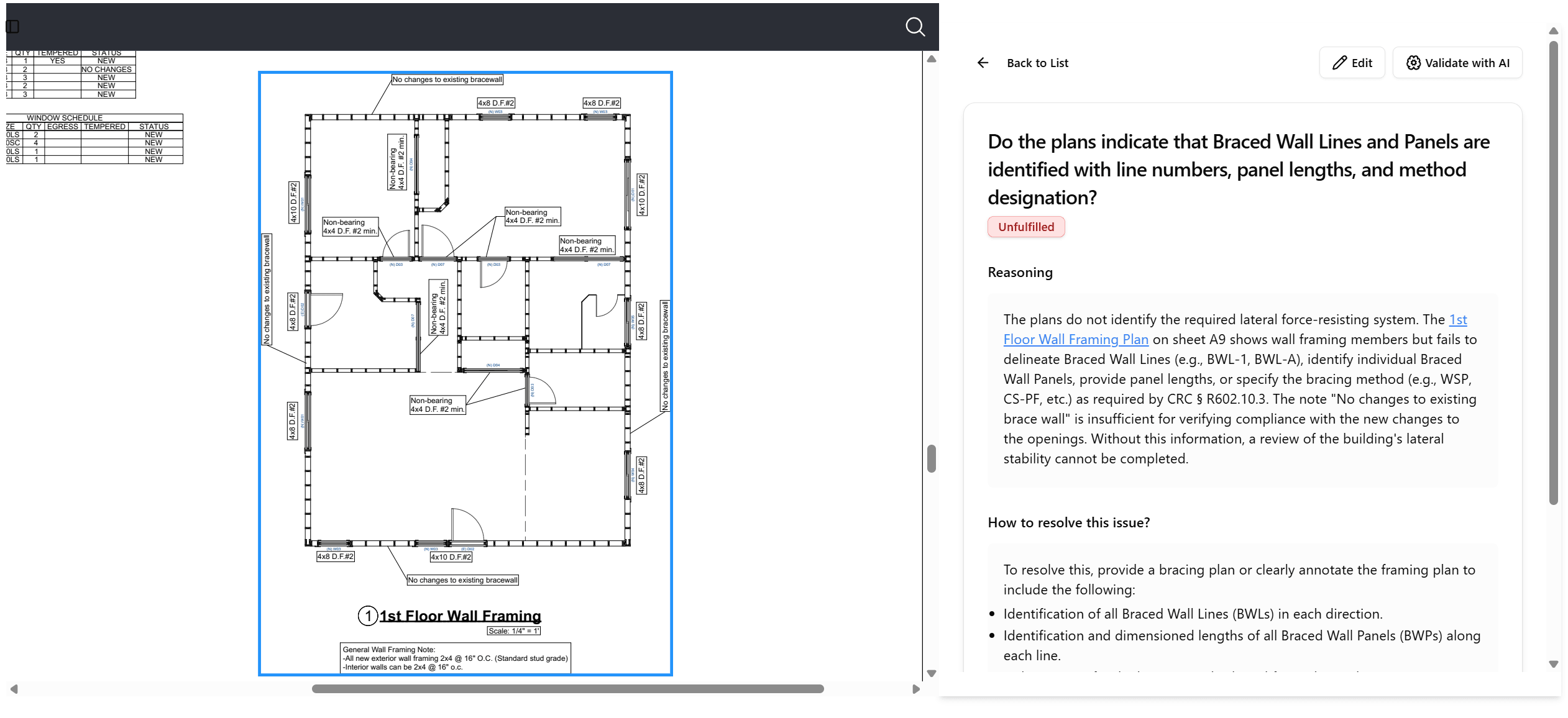Click the plan viewer's scroll-down arrow

click(931, 673)
